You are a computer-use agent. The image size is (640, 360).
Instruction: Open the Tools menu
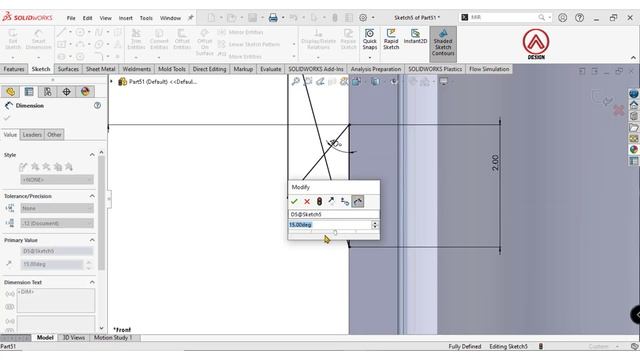tap(146, 18)
